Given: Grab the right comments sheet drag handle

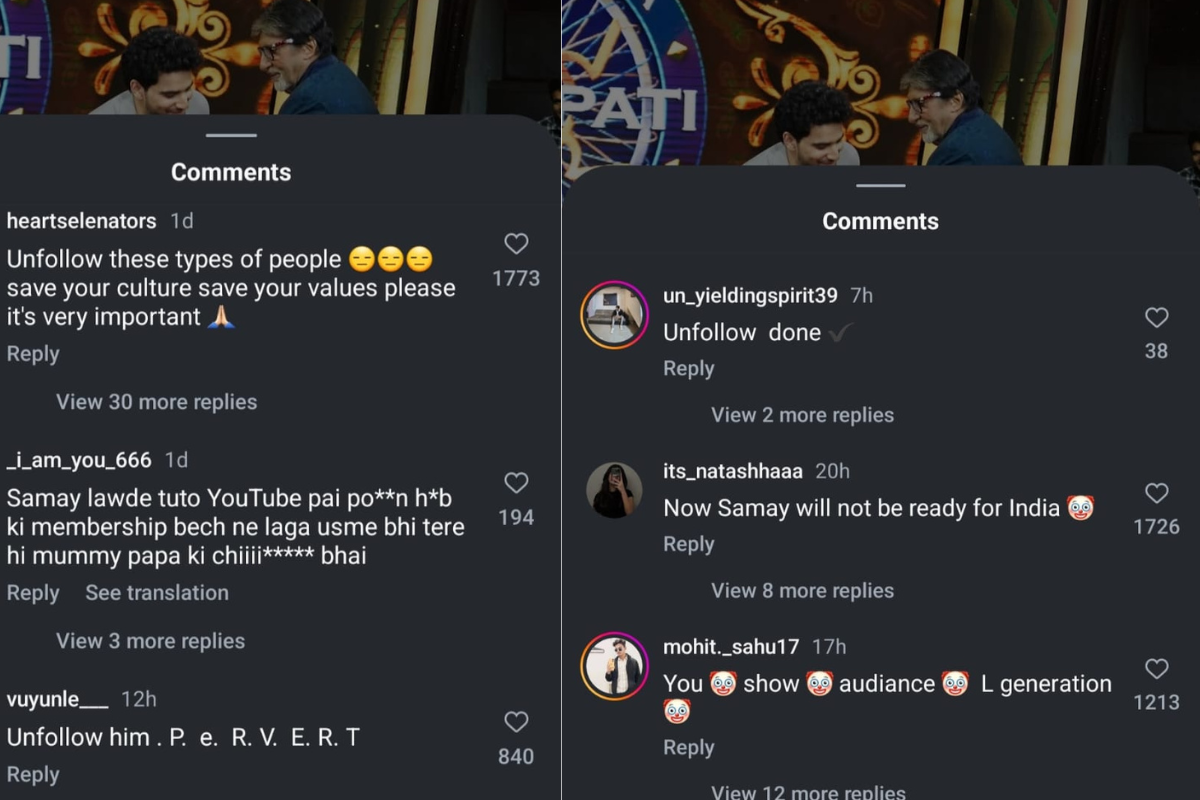Looking at the screenshot, I should [880, 185].
